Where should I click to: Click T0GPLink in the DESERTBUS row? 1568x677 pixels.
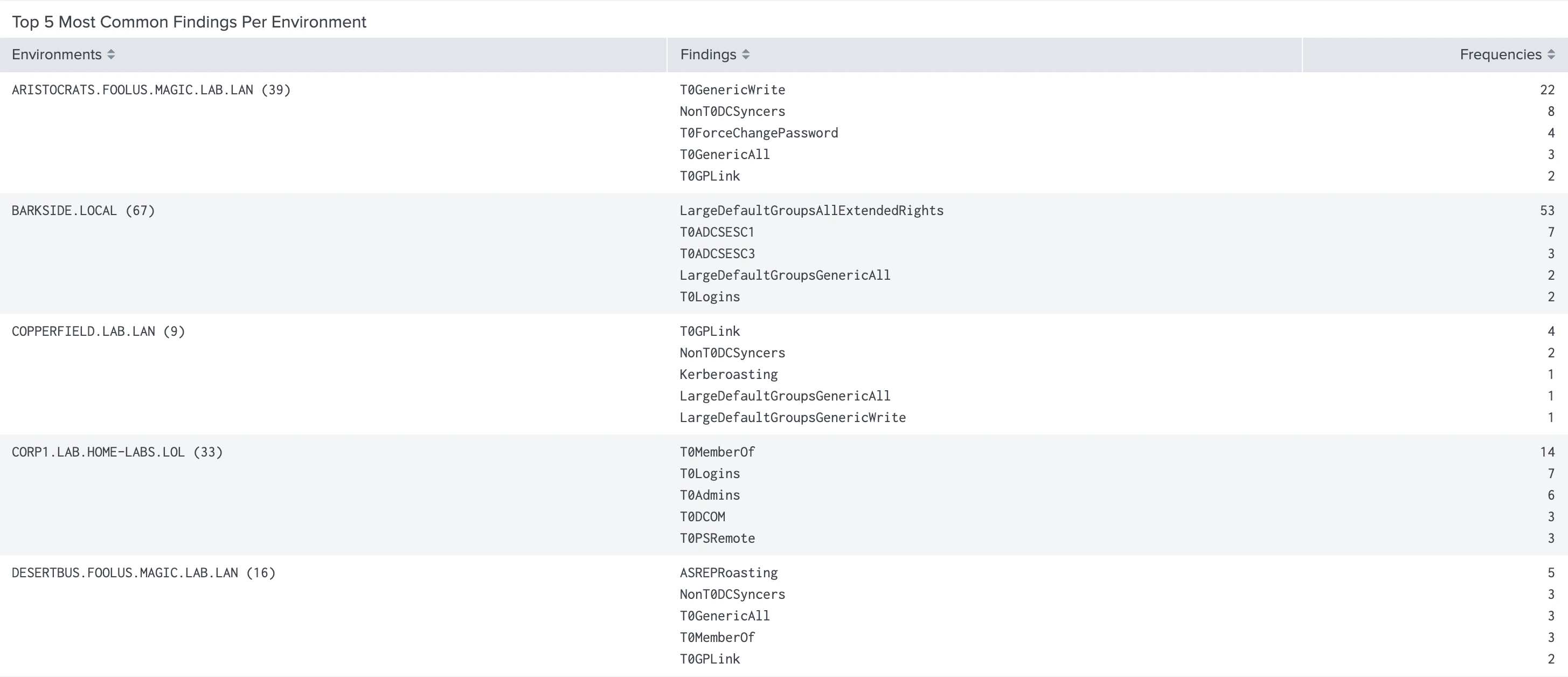coord(710,659)
